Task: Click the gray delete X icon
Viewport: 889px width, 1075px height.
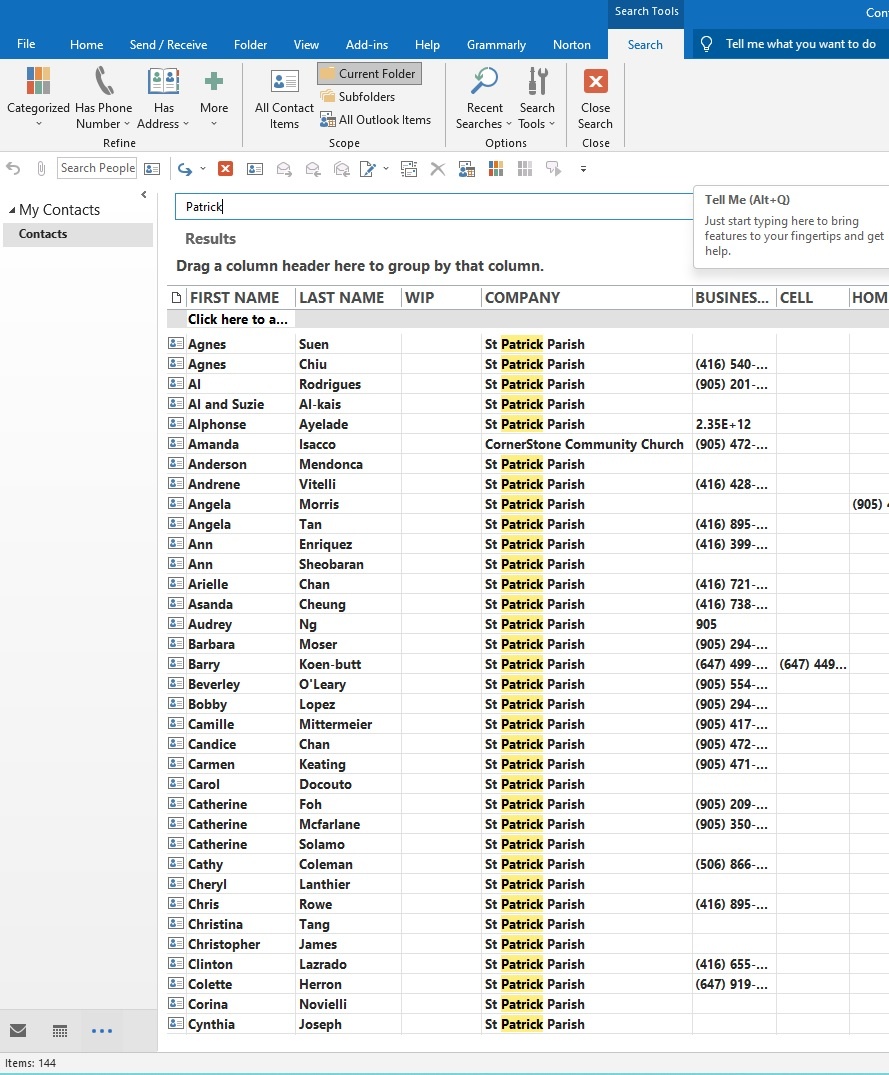Action: [x=437, y=169]
